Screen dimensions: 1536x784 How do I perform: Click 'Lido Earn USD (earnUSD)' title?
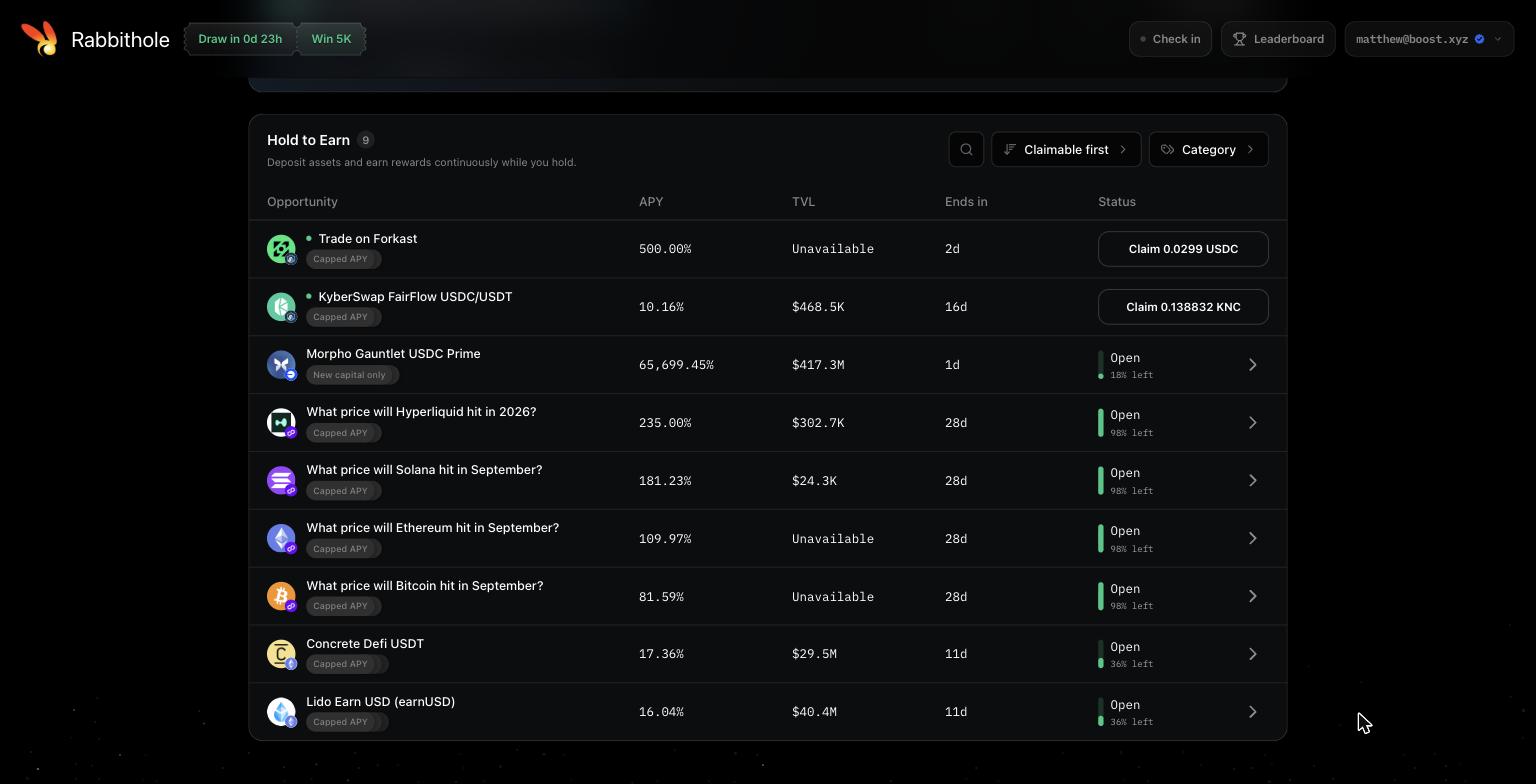(381, 702)
